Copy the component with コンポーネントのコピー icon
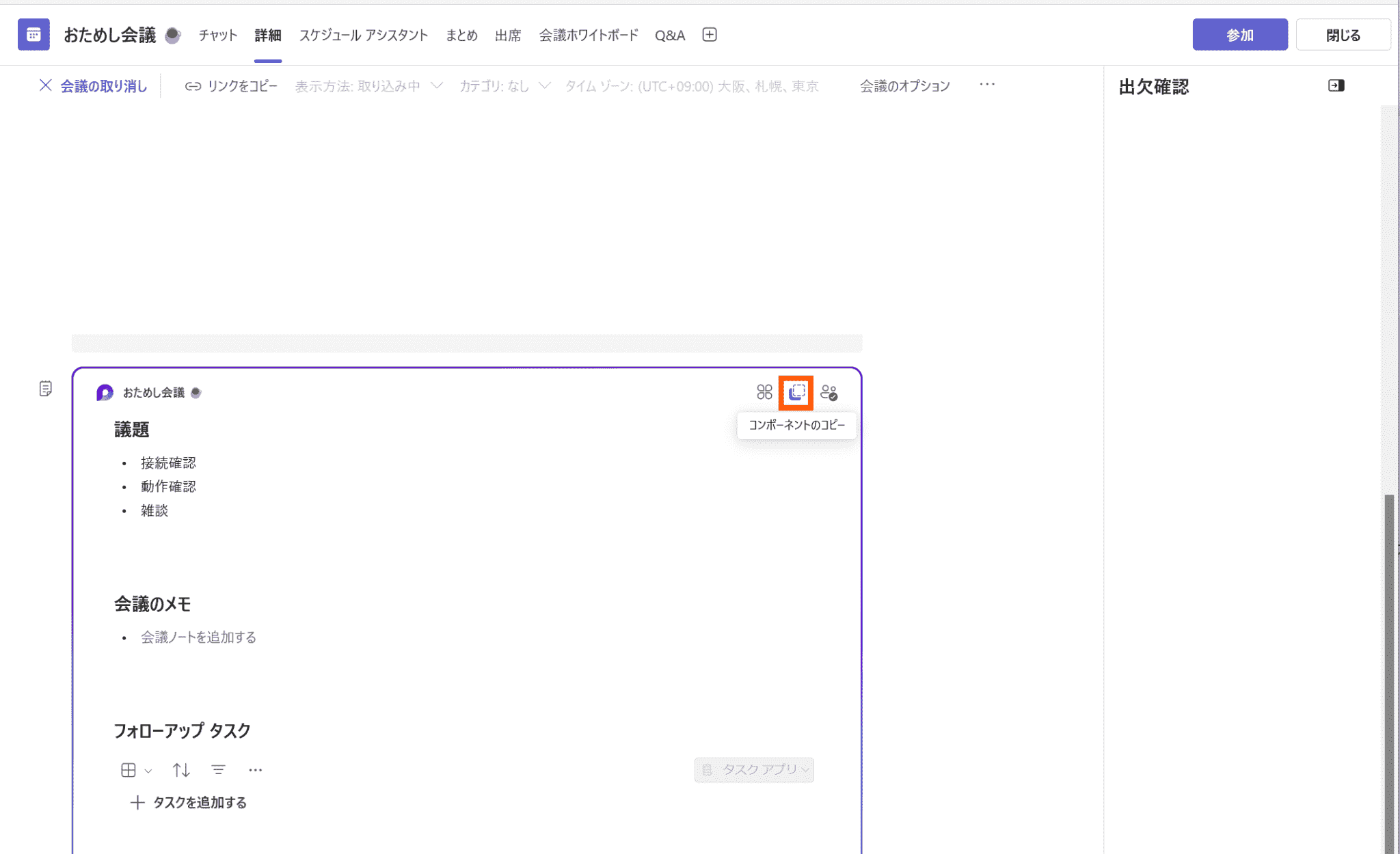 pos(796,392)
